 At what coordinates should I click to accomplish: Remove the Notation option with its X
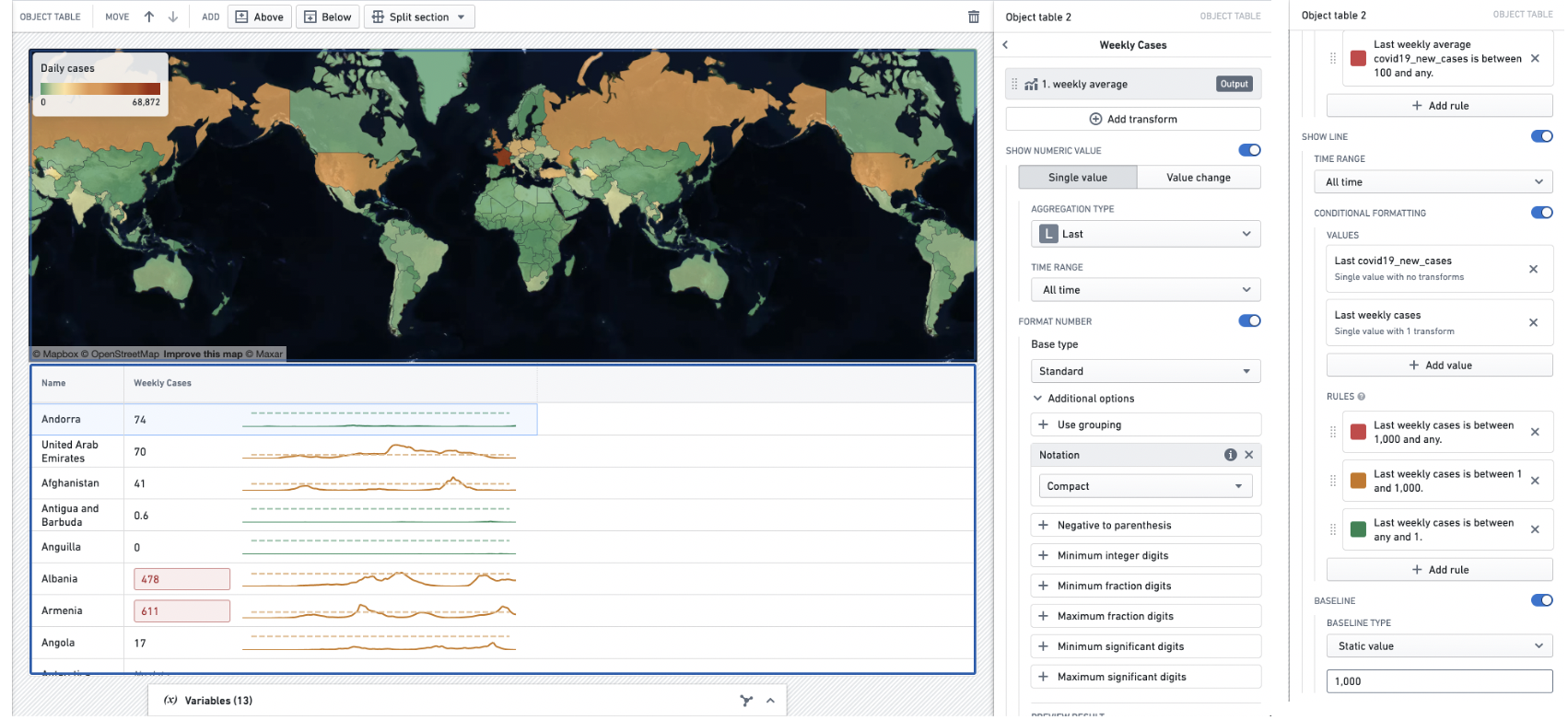[x=1249, y=455]
